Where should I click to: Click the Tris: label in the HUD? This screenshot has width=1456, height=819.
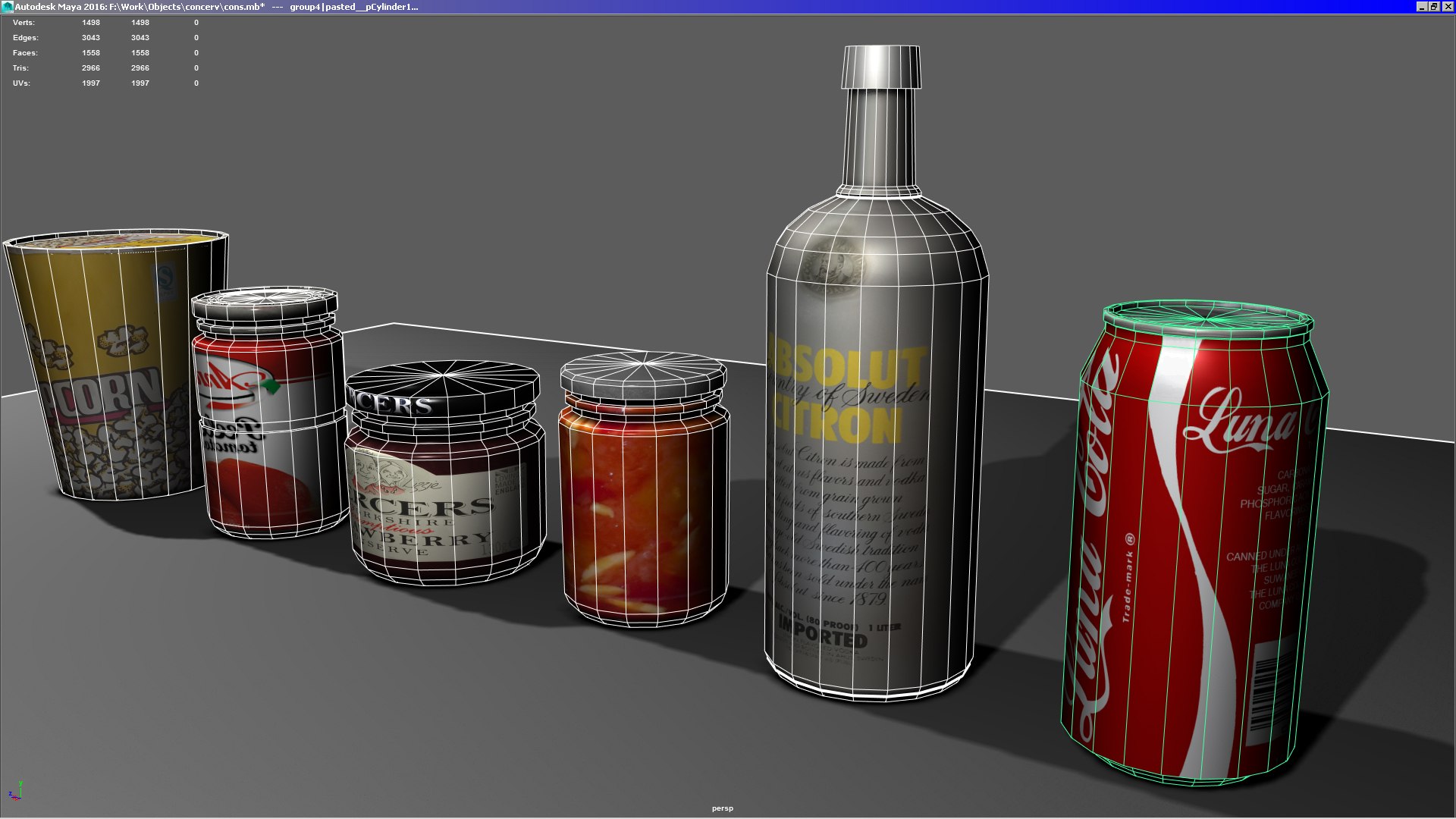click(20, 68)
